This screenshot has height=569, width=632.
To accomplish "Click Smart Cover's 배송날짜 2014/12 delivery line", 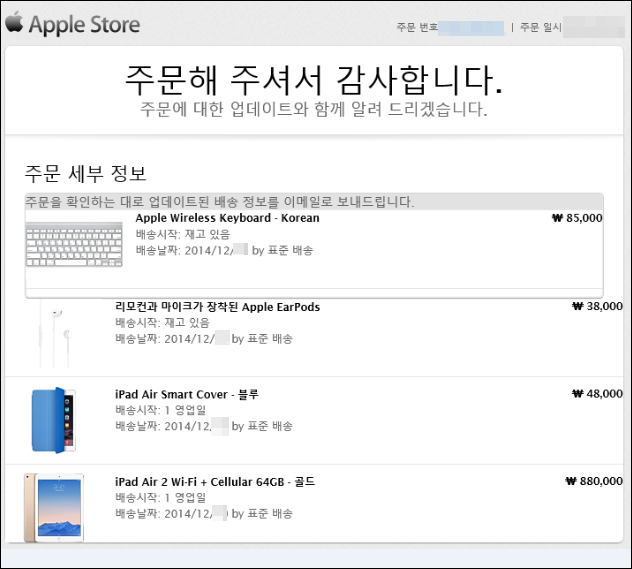I will [204, 426].
